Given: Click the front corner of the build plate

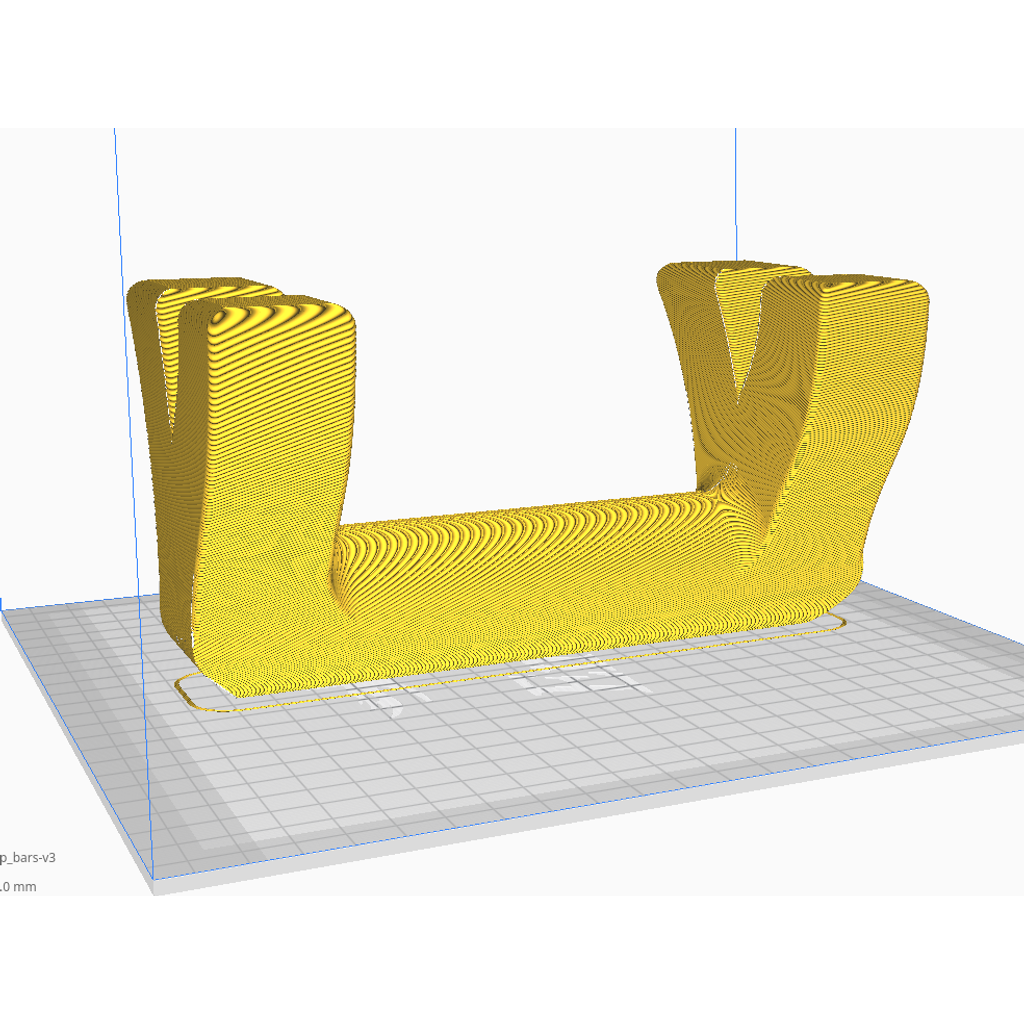Looking at the screenshot, I should coord(154,883).
